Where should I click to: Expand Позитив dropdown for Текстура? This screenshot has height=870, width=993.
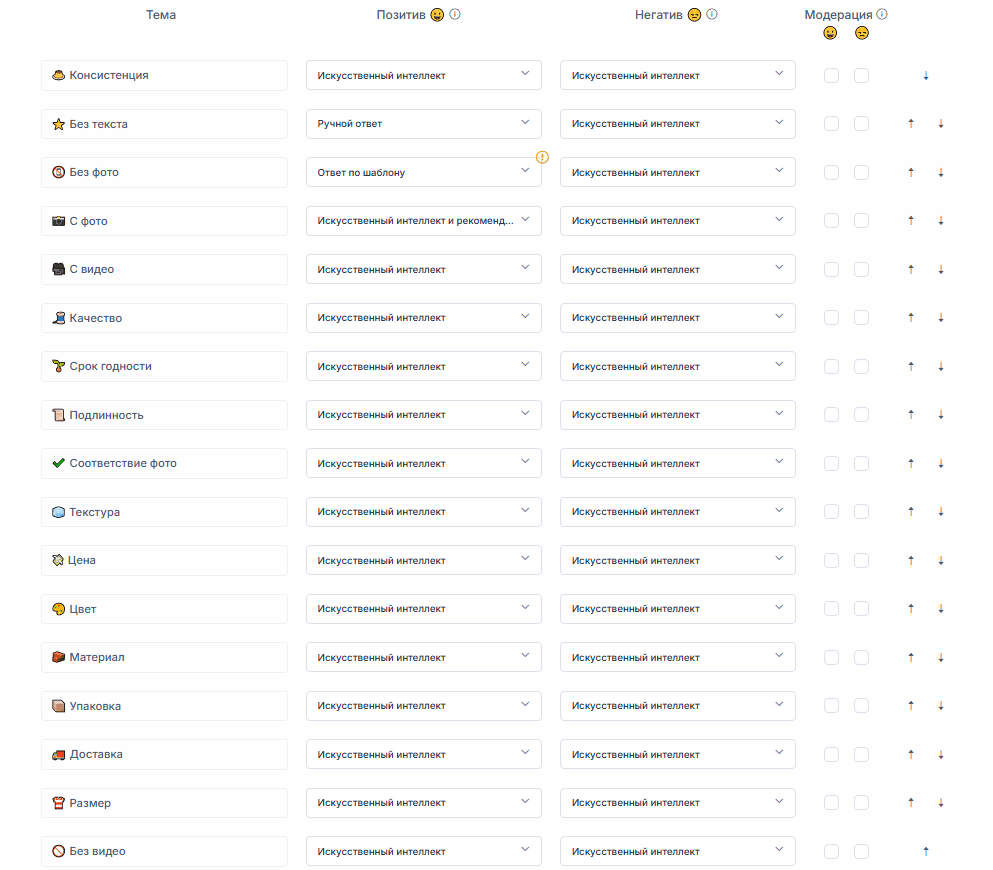click(424, 512)
